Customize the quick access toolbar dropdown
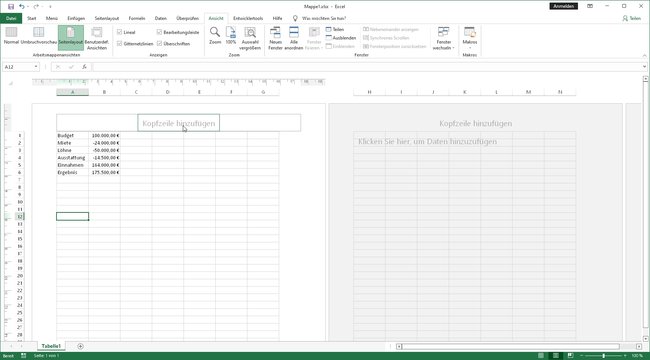650x360 pixels. click(50, 6)
